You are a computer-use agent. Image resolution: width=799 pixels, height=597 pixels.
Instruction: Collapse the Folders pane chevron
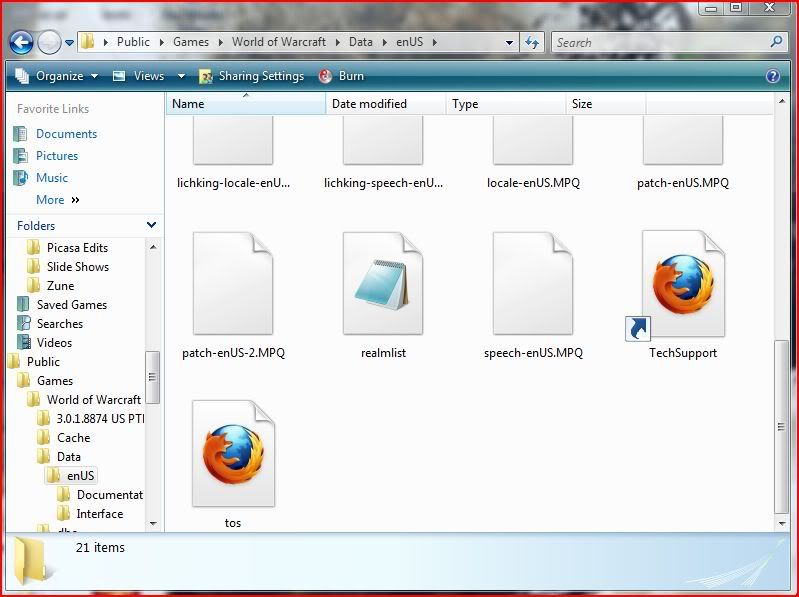point(151,225)
